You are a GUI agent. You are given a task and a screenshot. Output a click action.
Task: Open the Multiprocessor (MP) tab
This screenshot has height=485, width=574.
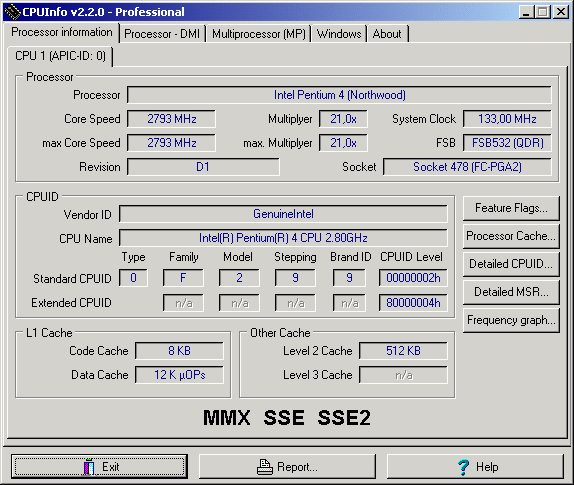coord(258,34)
